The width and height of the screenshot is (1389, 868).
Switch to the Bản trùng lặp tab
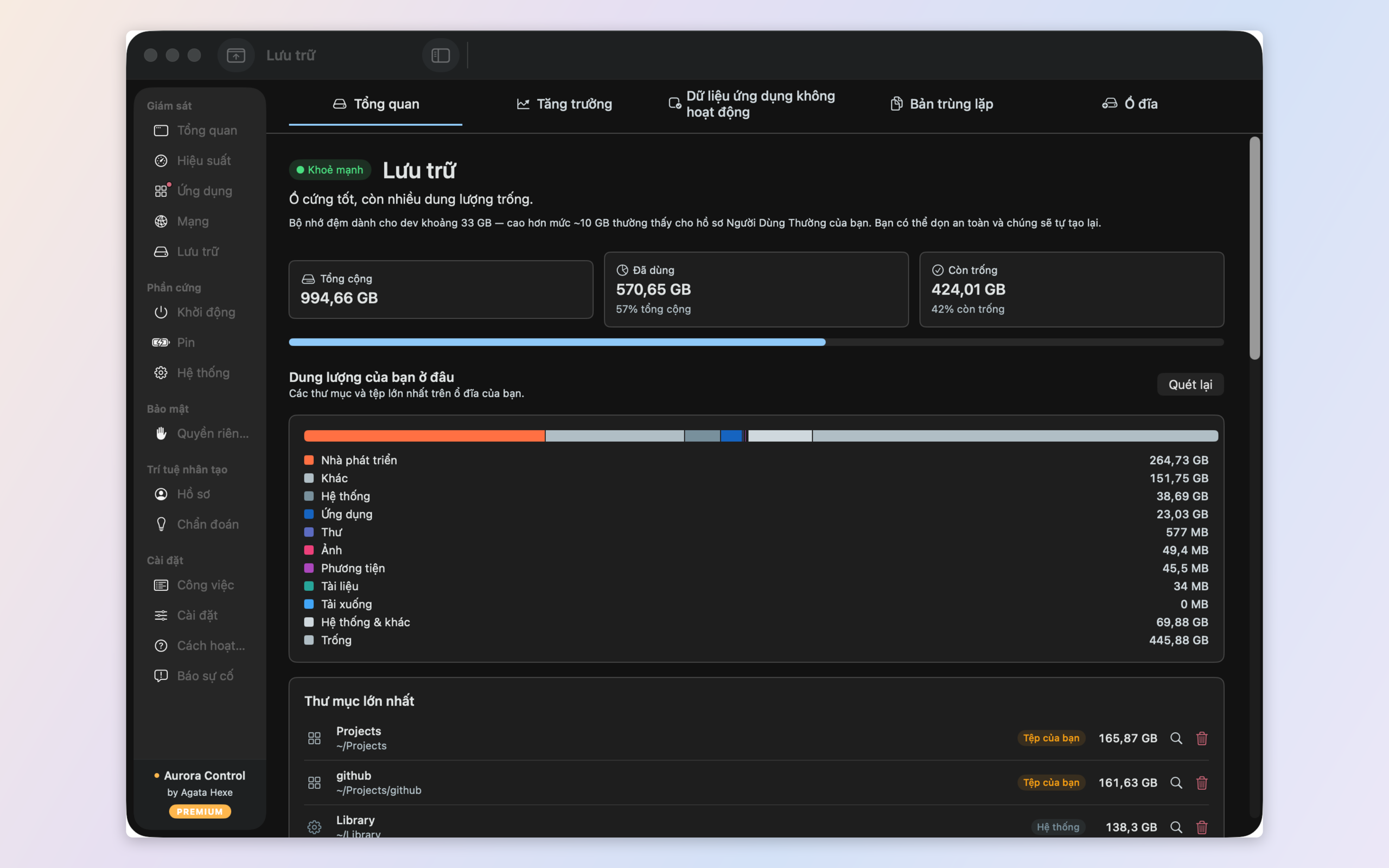pos(941,104)
